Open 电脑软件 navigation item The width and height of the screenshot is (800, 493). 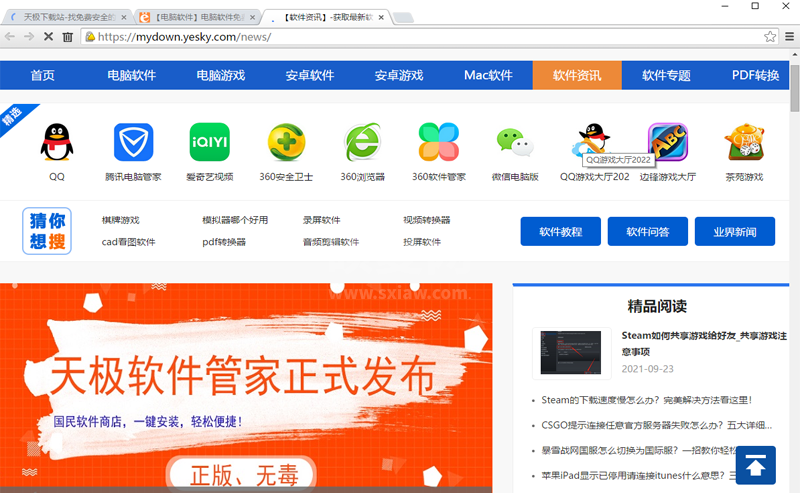coord(132,76)
